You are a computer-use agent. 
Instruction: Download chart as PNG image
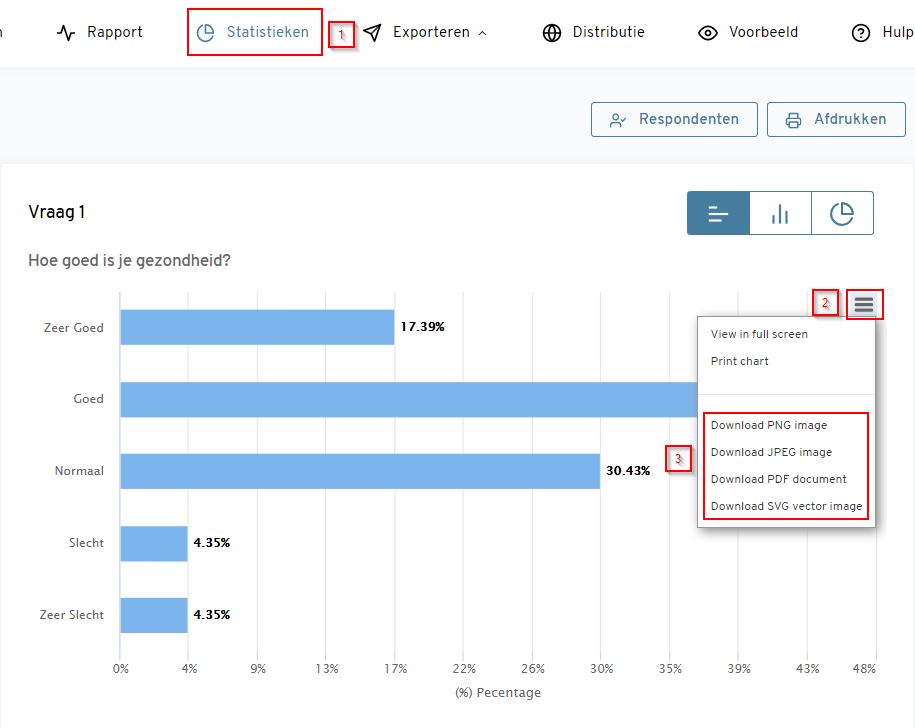point(769,425)
